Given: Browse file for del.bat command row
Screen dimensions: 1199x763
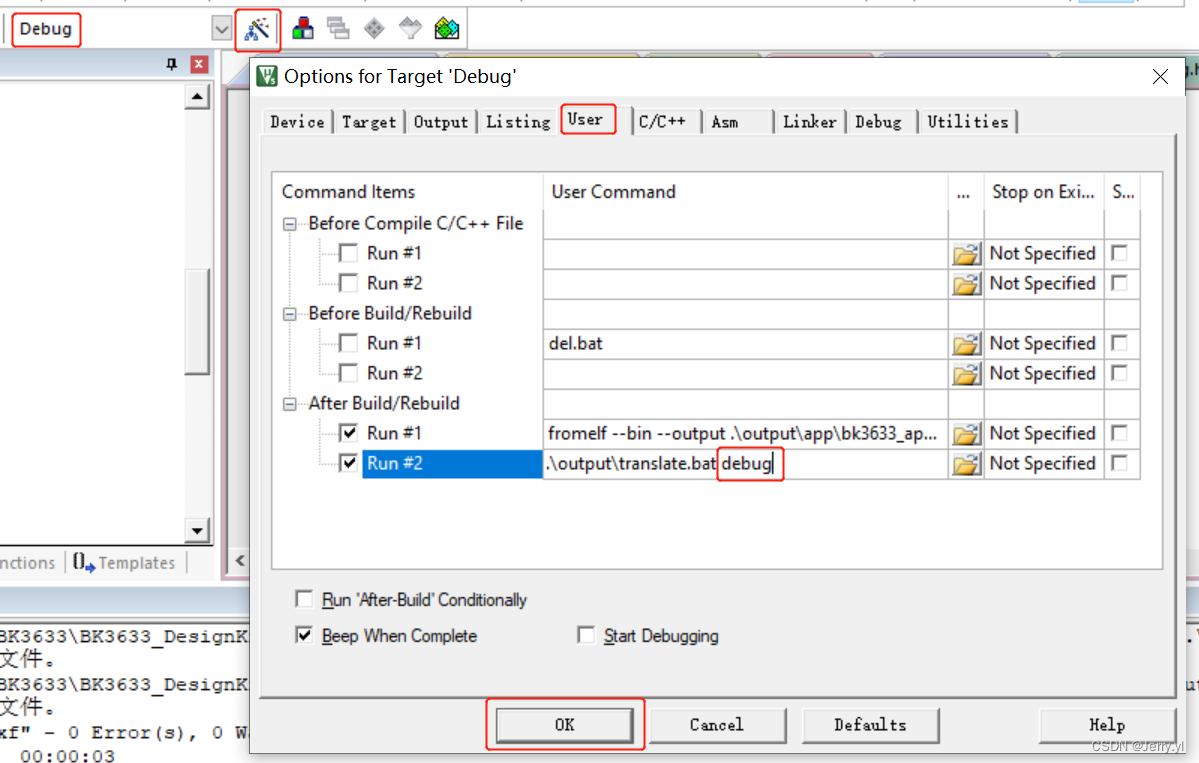Looking at the screenshot, I should point(967,344).
